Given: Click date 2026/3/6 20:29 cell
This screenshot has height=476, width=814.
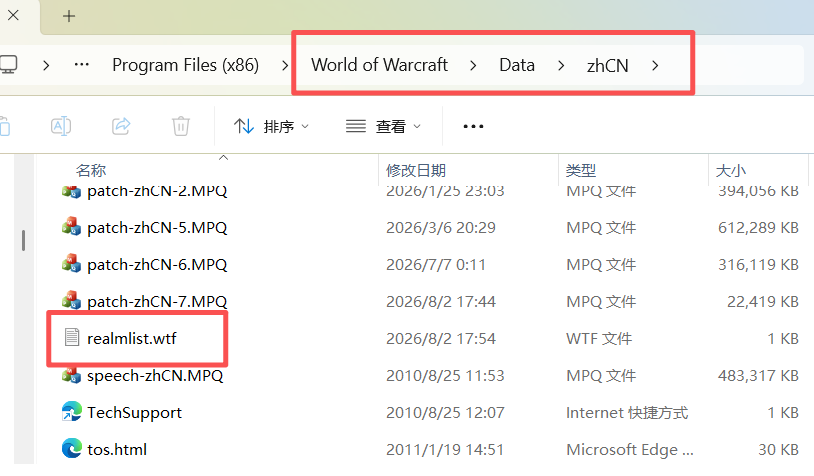Looking at the screenshot, I should coord(440,228).
